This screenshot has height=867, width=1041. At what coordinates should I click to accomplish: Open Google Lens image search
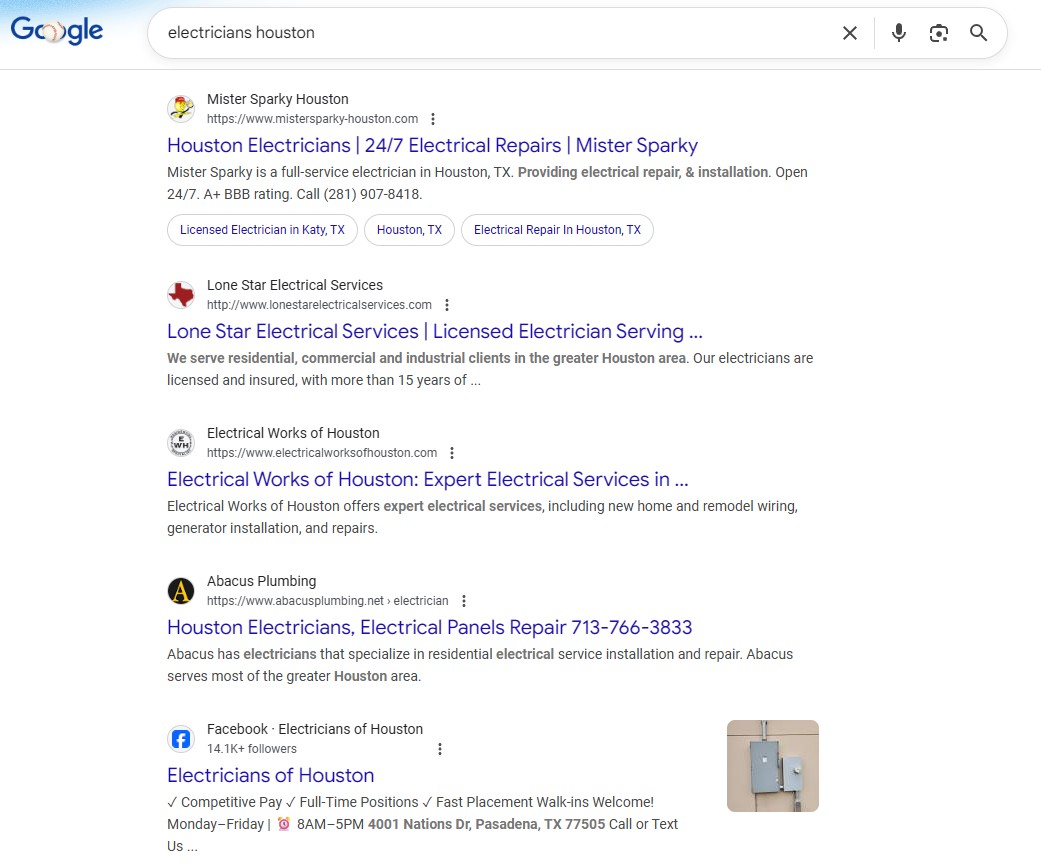tap(938, 32)
